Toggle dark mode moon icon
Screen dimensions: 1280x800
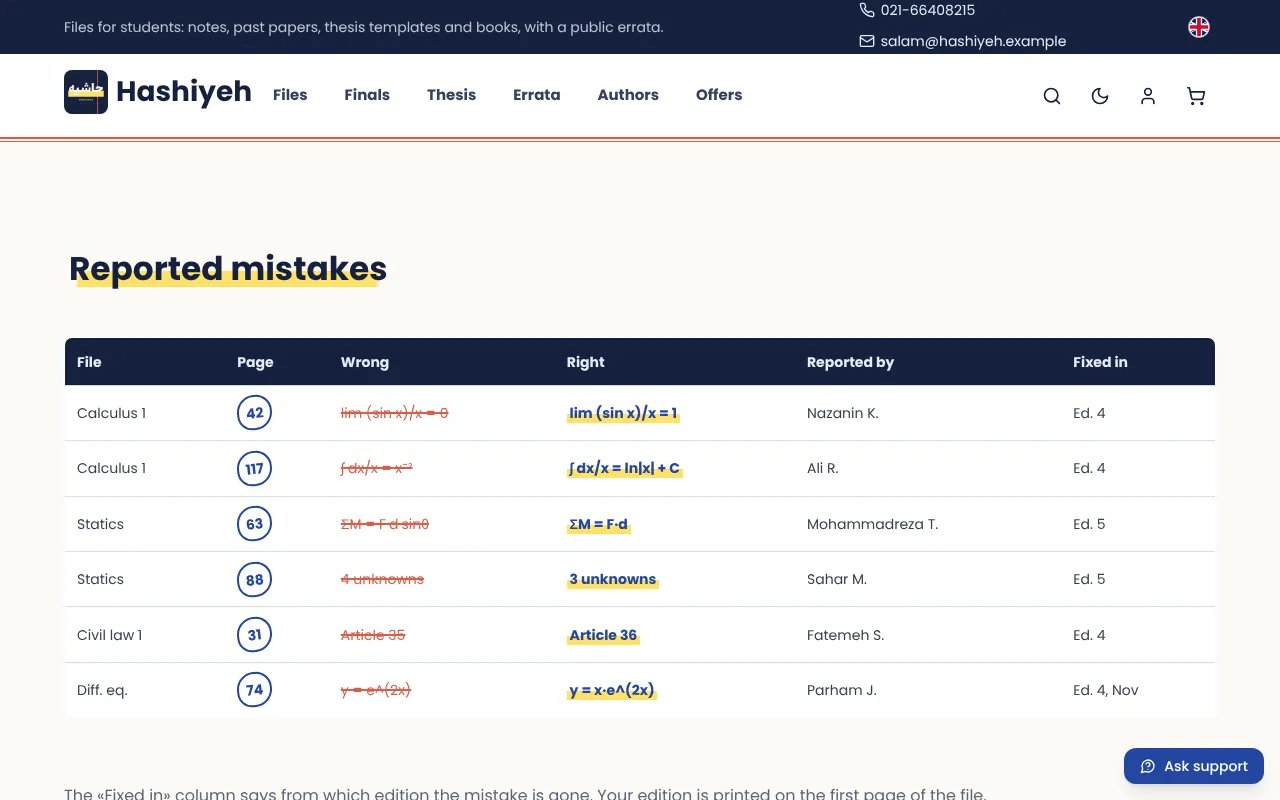click(x=1100, y=96)
